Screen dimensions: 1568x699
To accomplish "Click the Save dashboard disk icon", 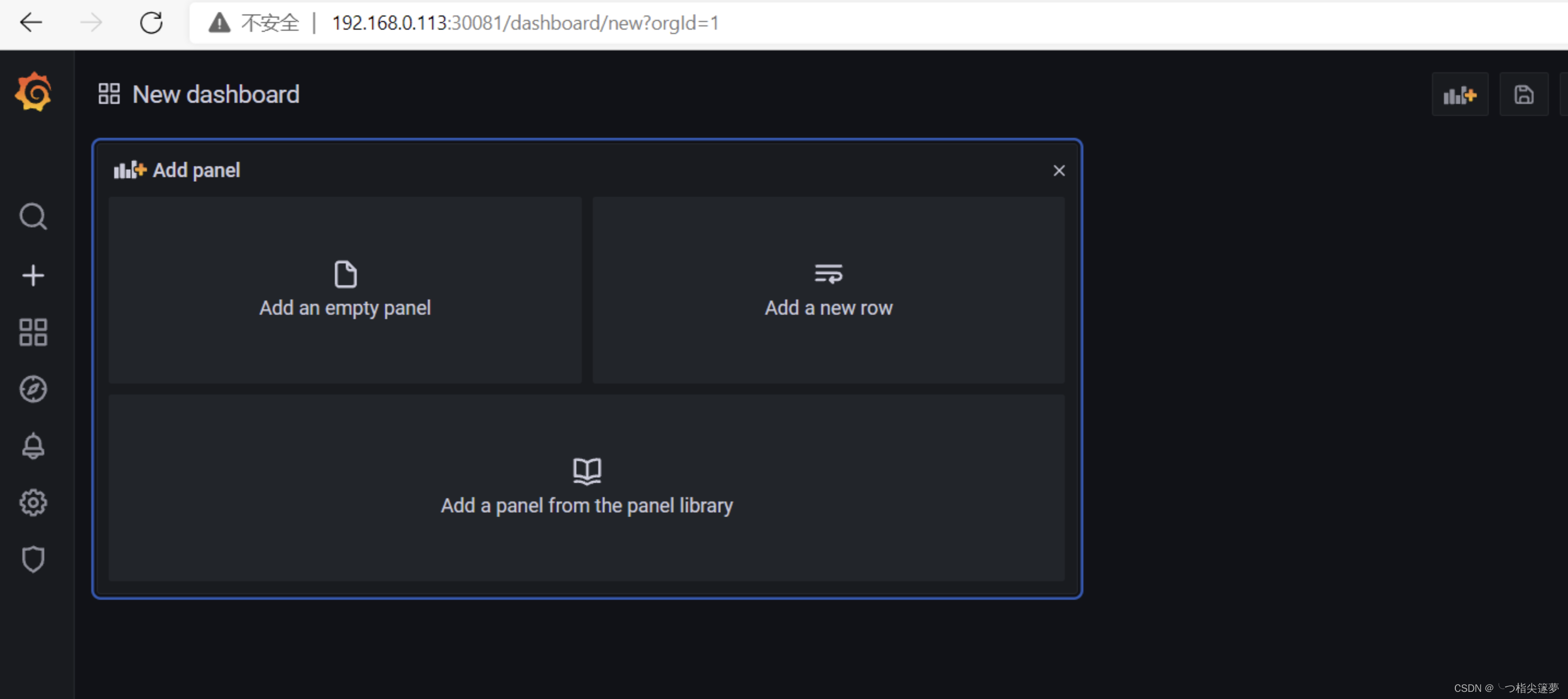I will [1524, 95].
